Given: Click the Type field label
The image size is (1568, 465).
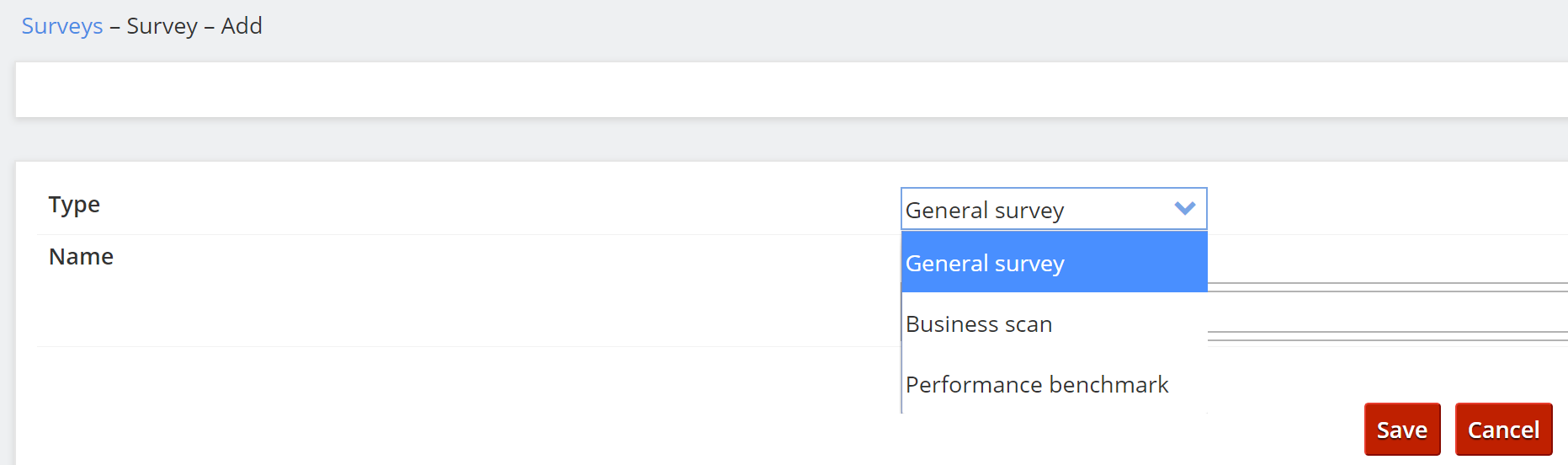Looking at the screenshot, I should 74,205.
